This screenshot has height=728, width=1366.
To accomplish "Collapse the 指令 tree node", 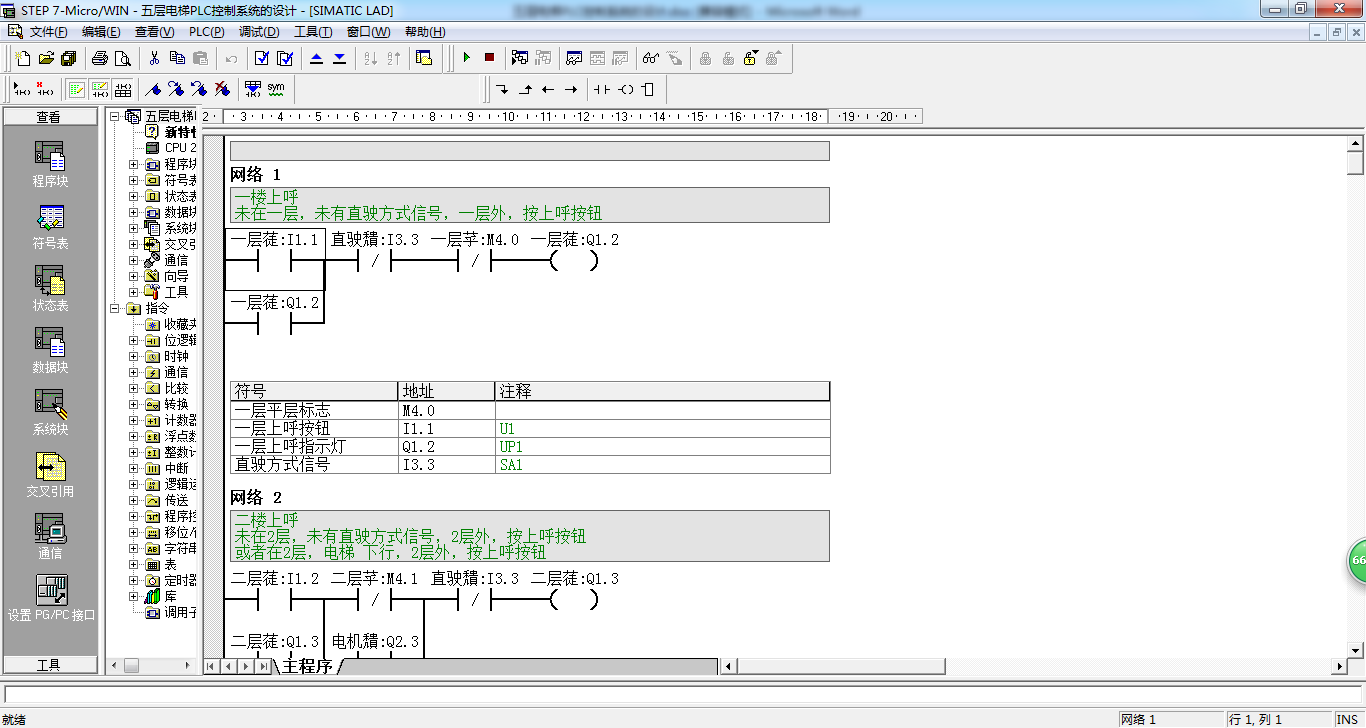I will (114, 308).
